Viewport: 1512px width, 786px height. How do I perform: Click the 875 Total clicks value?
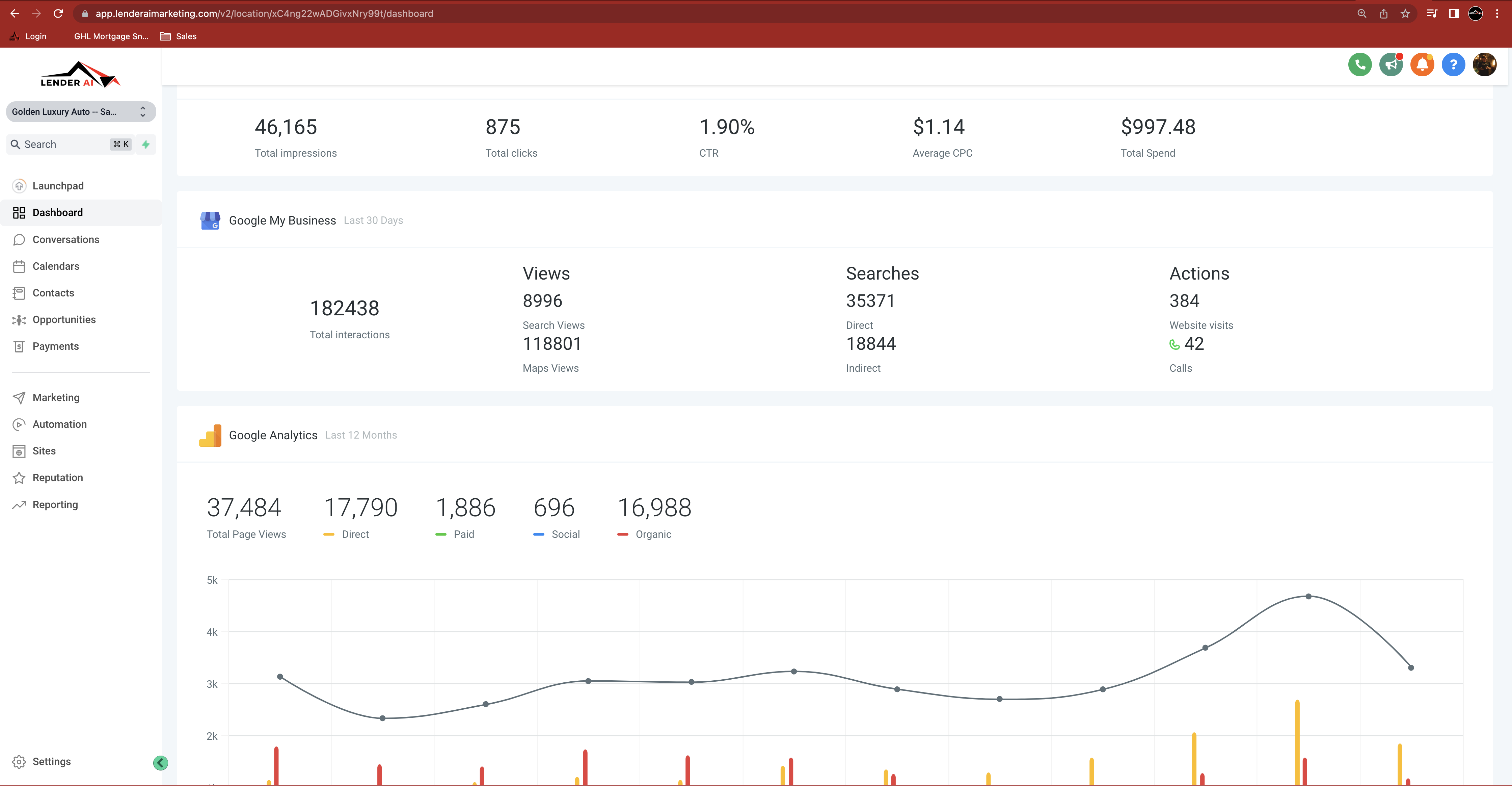coord(503,127)
